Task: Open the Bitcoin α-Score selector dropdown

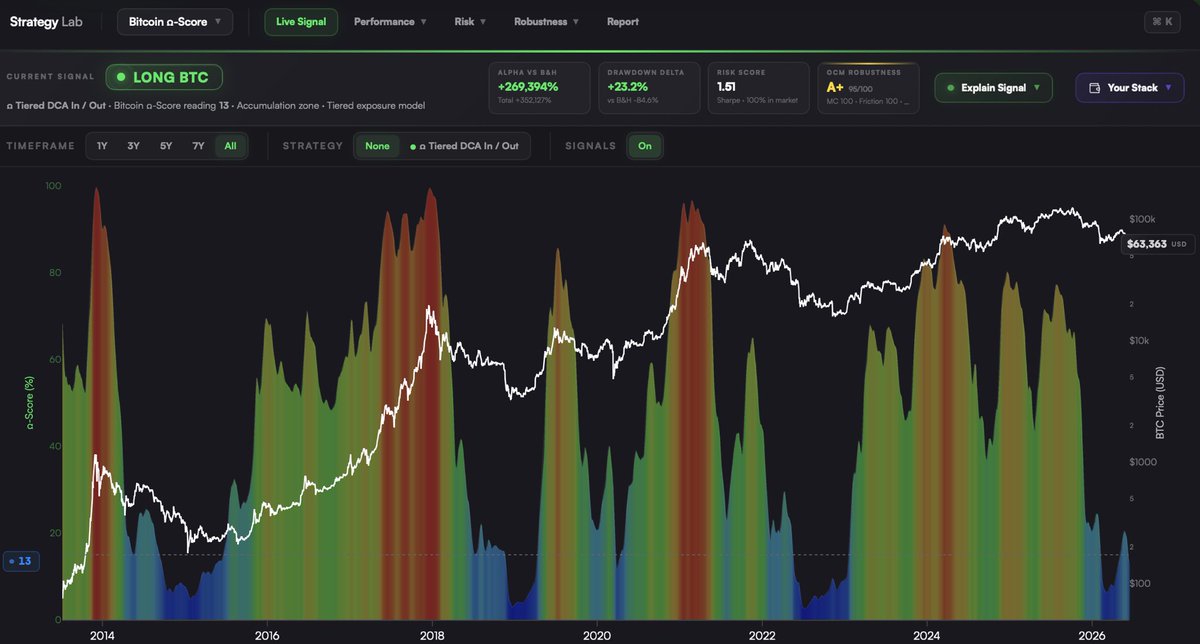Action: coord(175,21)
